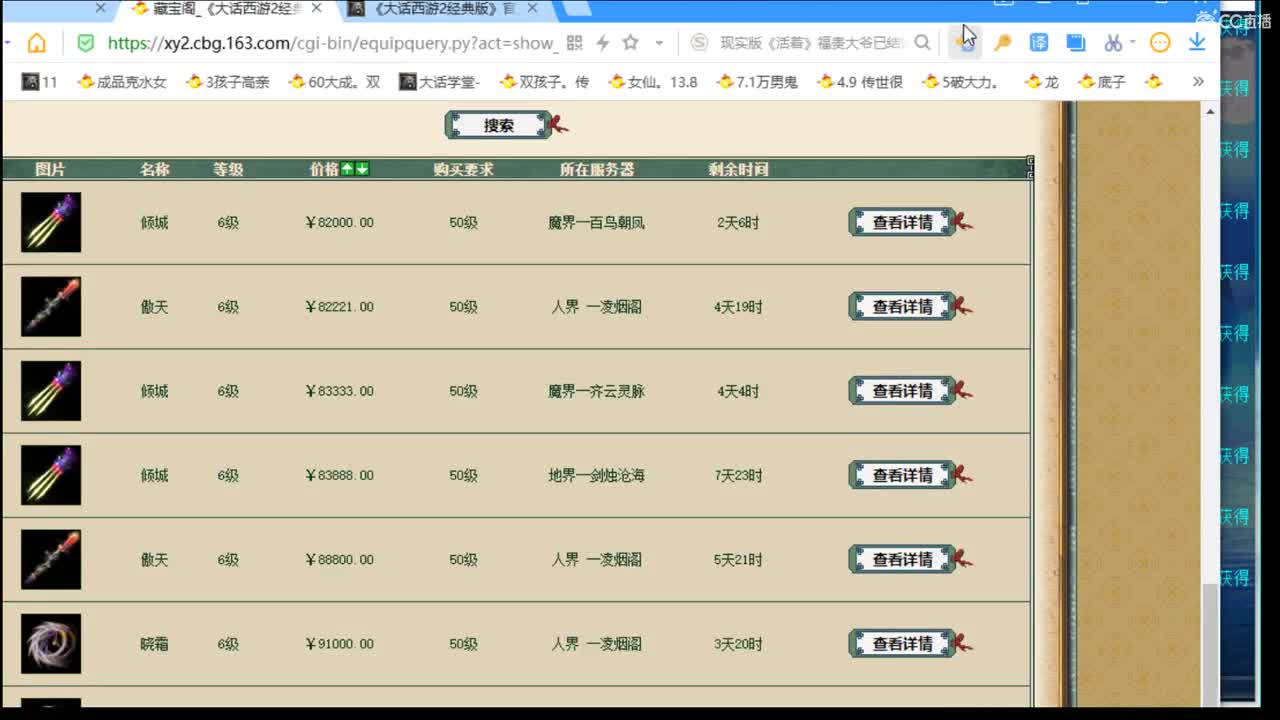Click the ascending price sort arrow
This screenshot has width=1280, height=720.
coord(347,169)
